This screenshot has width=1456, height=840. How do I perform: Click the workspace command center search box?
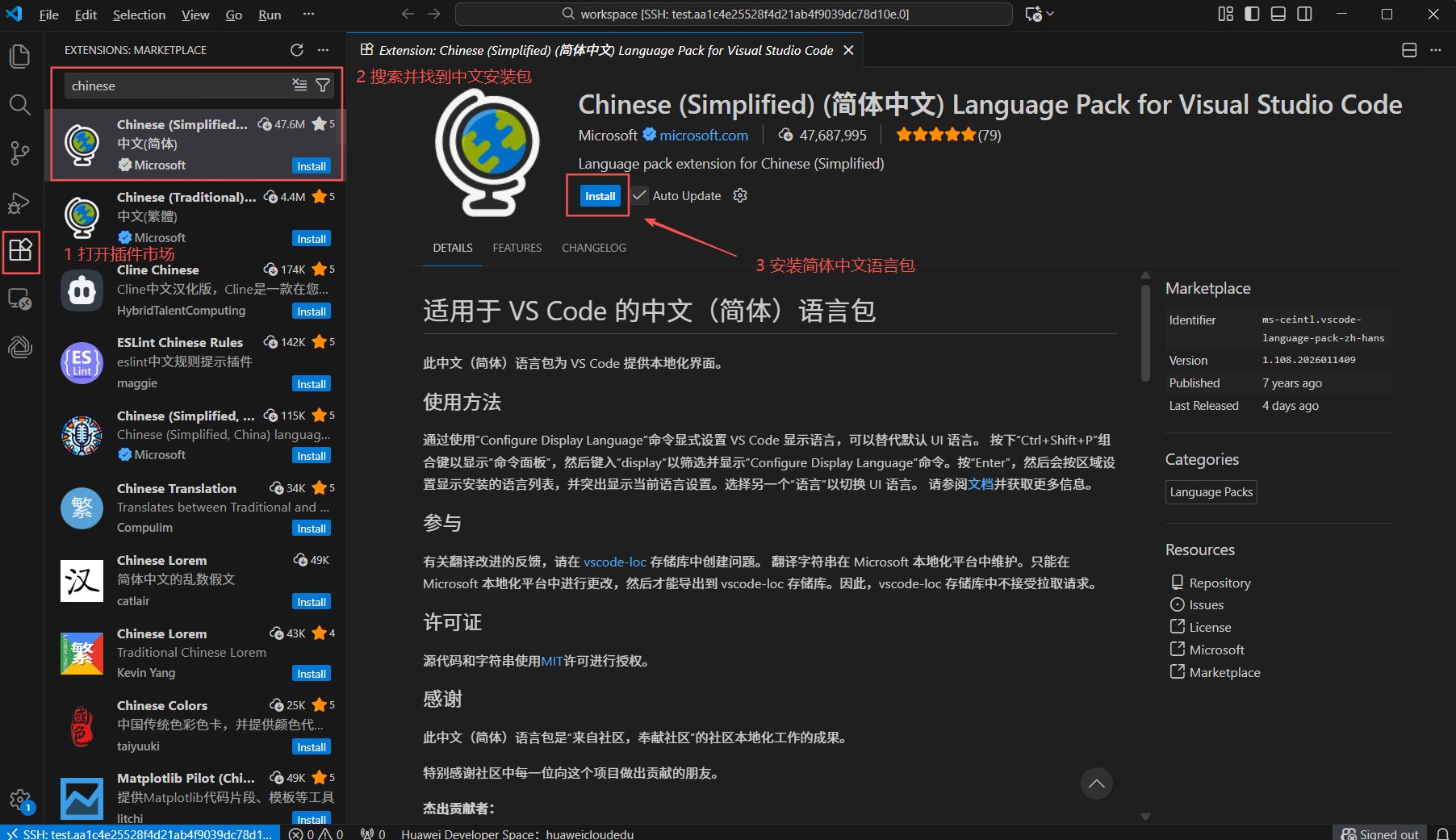734,14
